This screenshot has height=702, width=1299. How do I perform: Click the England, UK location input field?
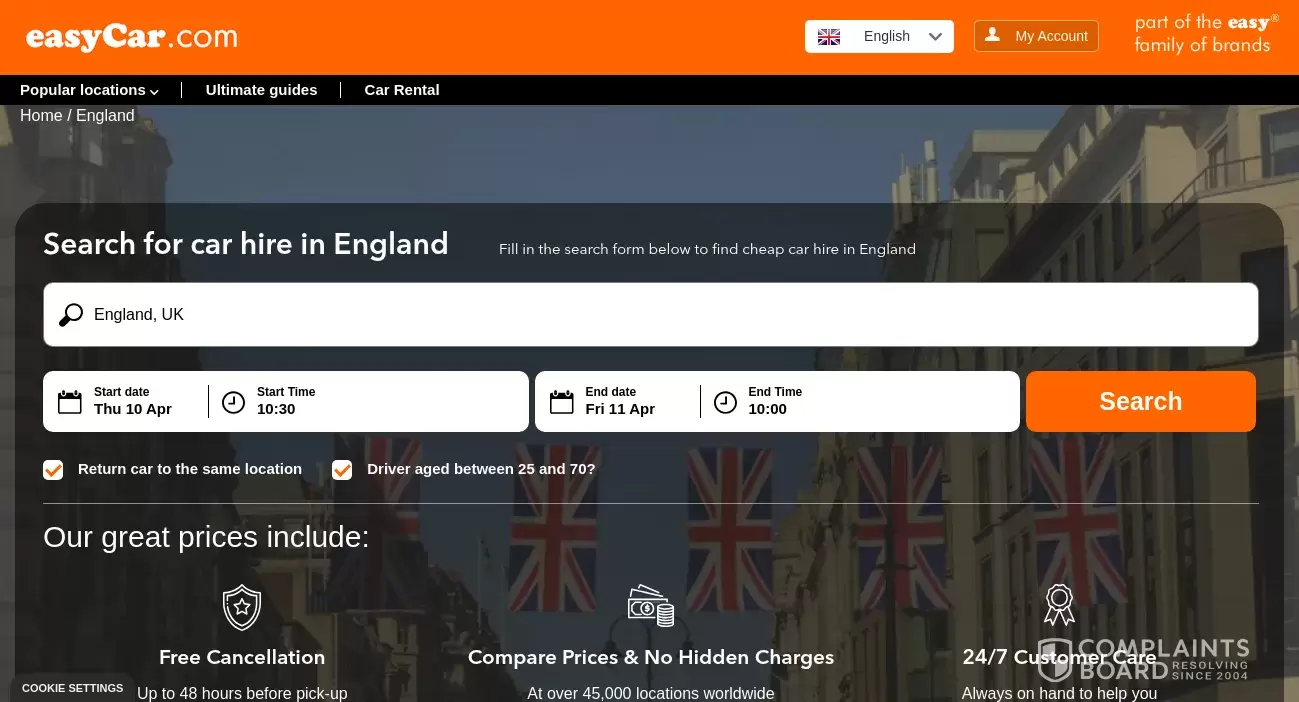(x=400, y=314)
